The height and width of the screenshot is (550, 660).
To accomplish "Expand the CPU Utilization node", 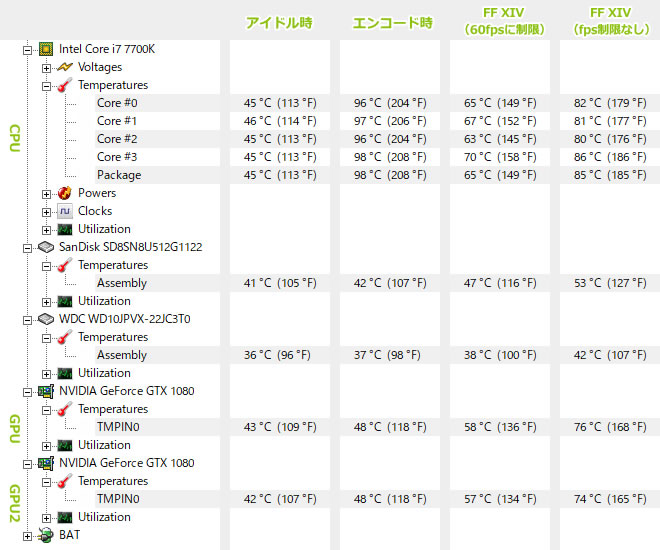I will 46,230.
